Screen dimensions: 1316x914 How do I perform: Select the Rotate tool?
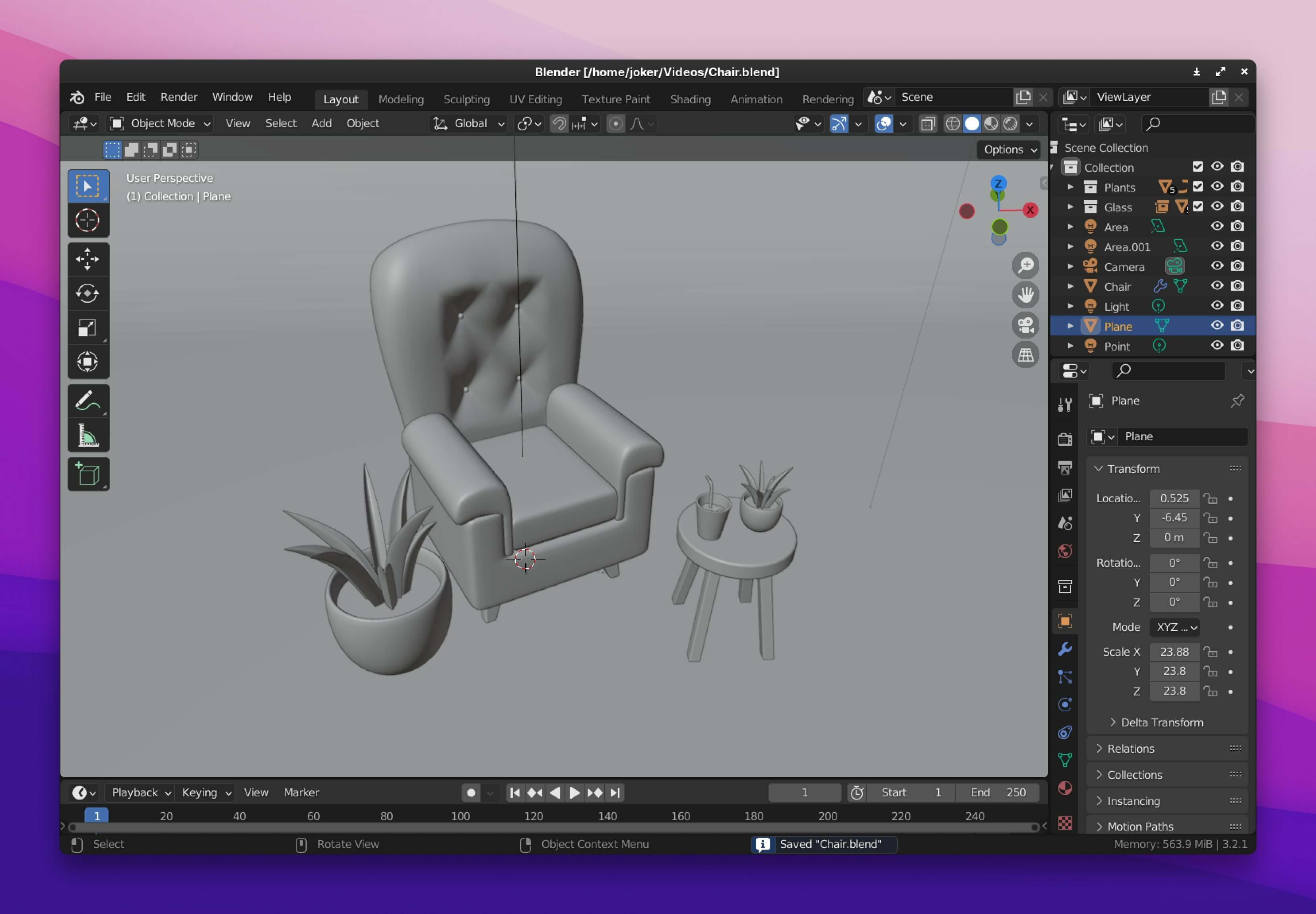[87, 293]
